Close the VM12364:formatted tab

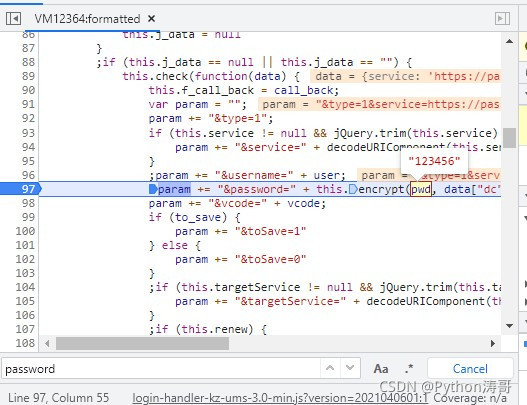tap(152, 18)
